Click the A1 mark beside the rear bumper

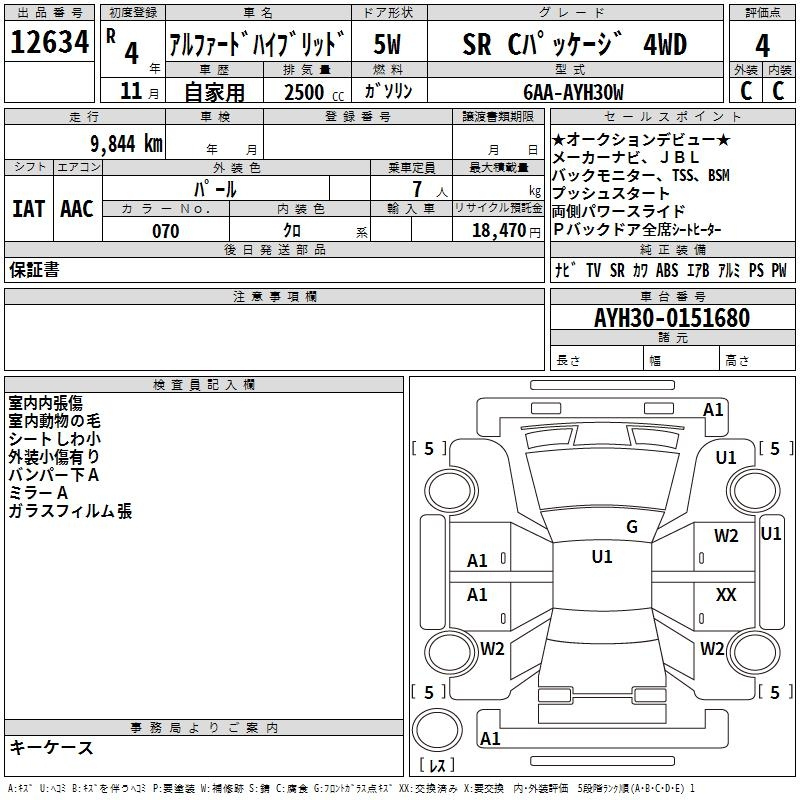(x=490, y=738)
